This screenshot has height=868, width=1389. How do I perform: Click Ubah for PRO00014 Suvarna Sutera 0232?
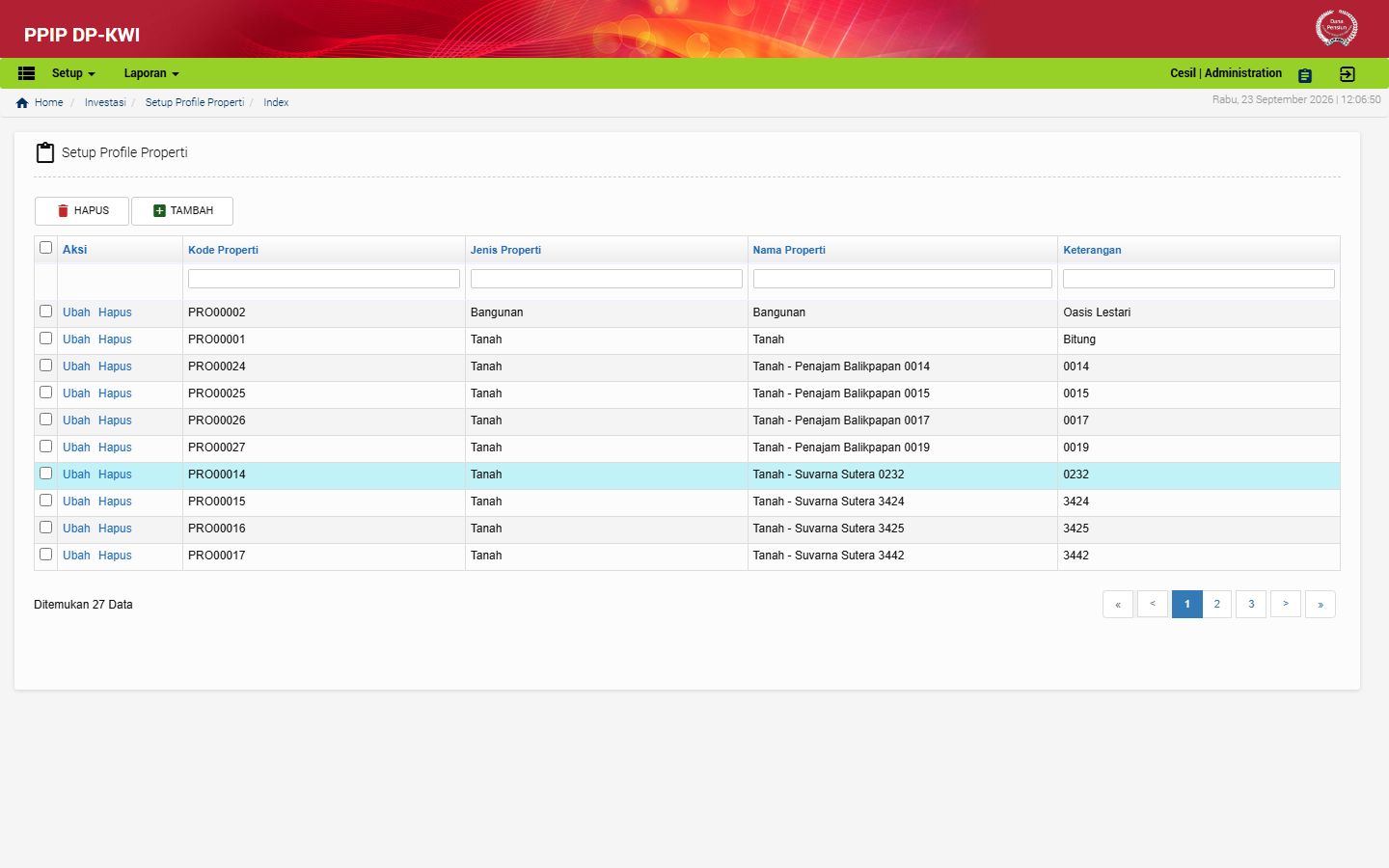76,475
